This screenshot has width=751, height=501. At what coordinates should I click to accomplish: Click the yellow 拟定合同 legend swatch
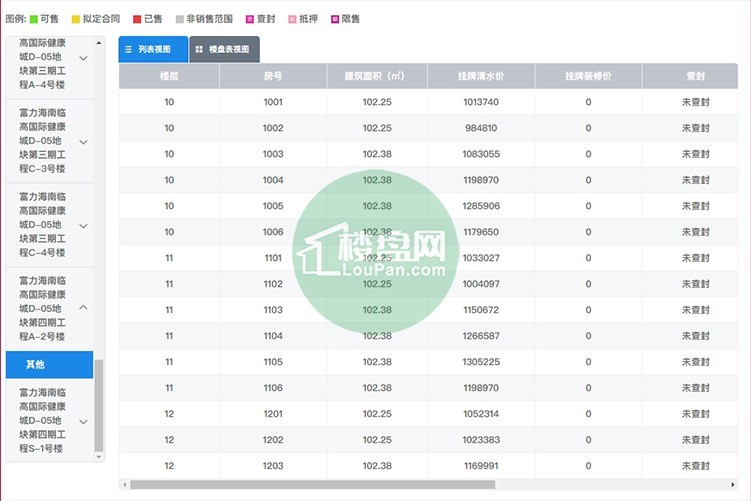coord(76,19)
